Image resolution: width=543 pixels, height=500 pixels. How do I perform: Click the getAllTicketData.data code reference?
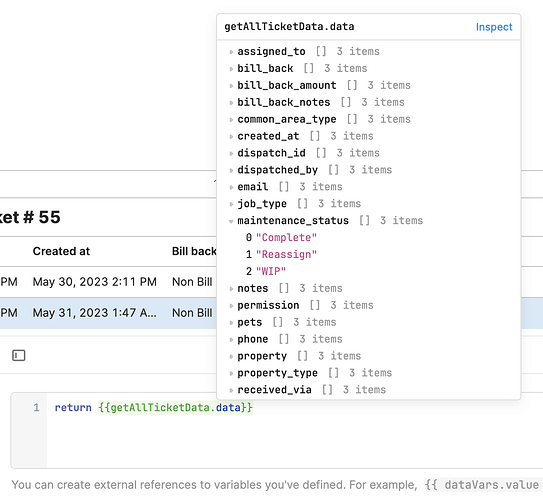click(176, 408)
